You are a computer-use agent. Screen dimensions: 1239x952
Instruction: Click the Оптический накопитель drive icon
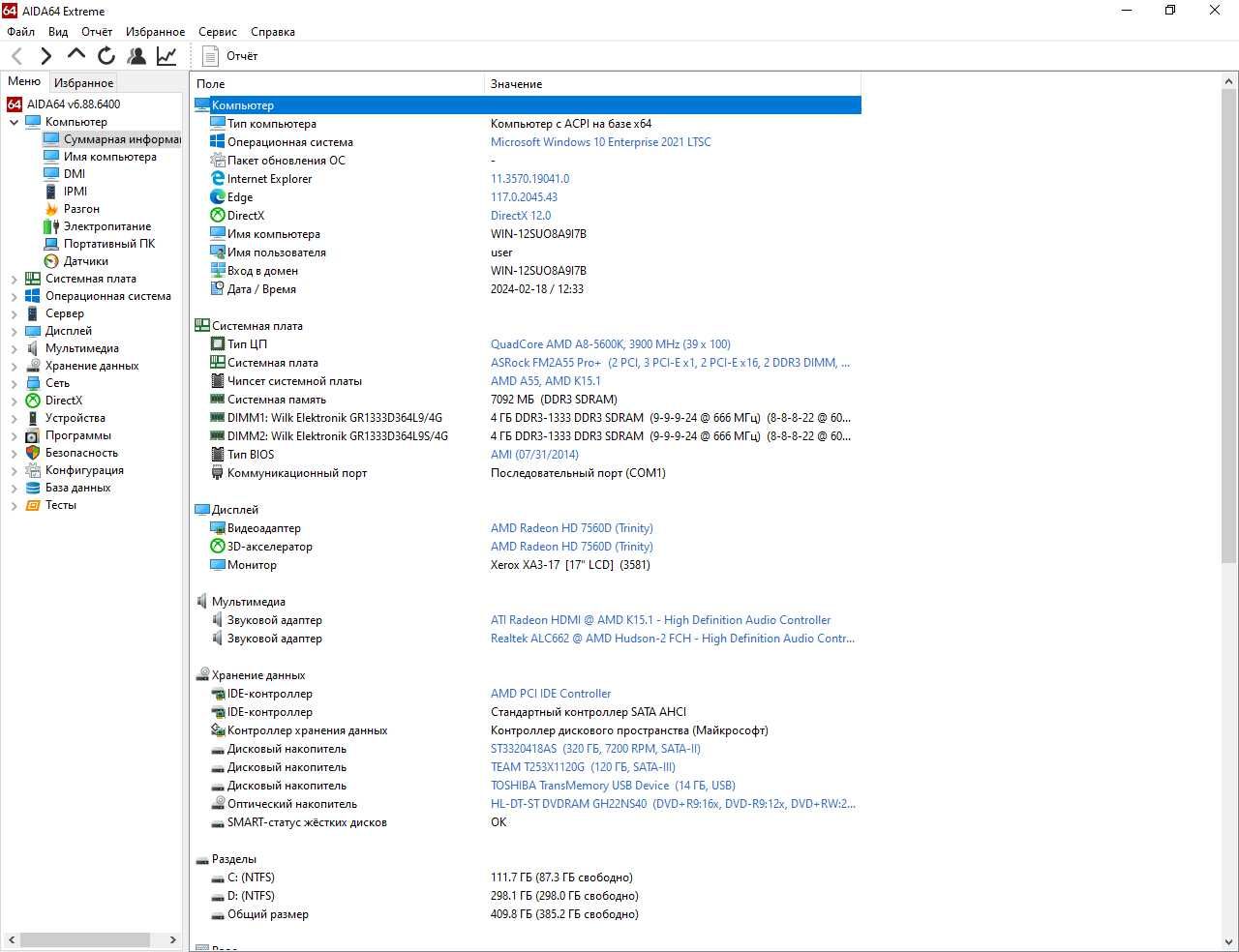[x=218, y=804]
